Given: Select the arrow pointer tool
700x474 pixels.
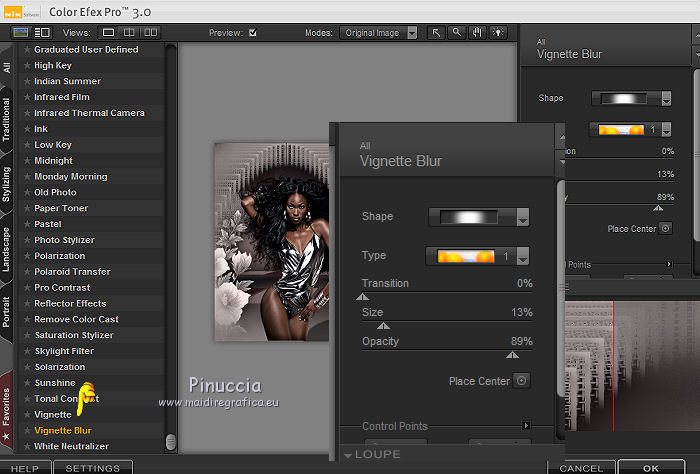Looking at the screenshot, I should (437, 33).
